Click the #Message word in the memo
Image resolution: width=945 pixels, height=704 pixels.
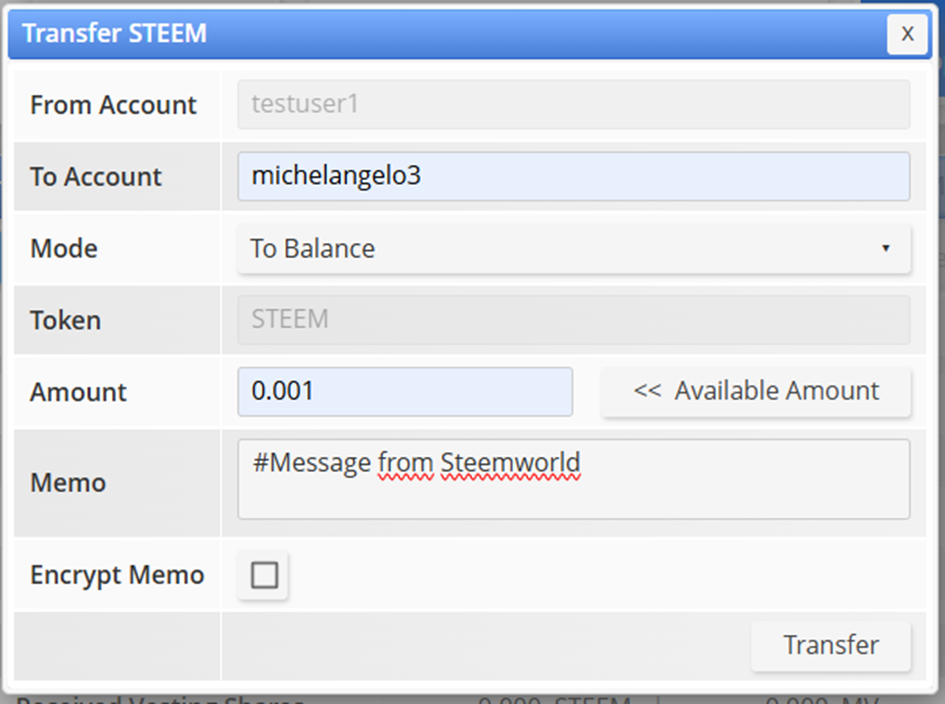[x=311, y=463]
